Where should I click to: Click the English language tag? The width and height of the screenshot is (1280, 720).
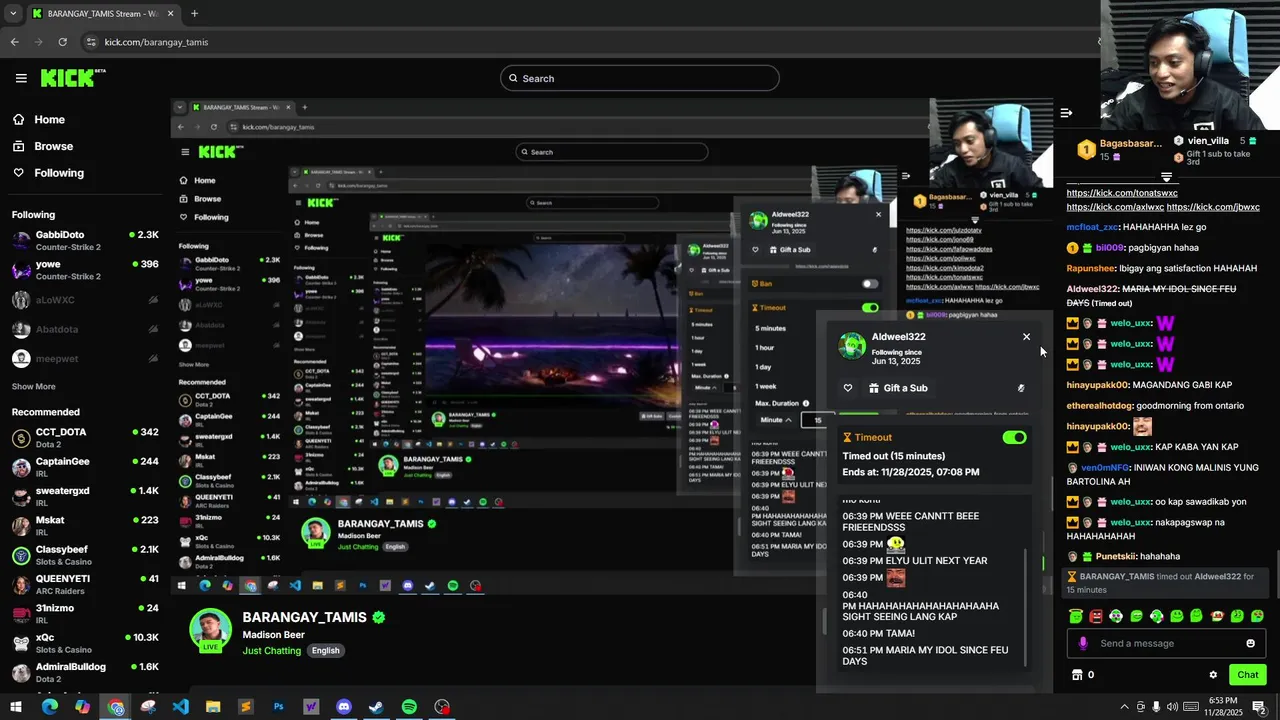pos(325,650)
